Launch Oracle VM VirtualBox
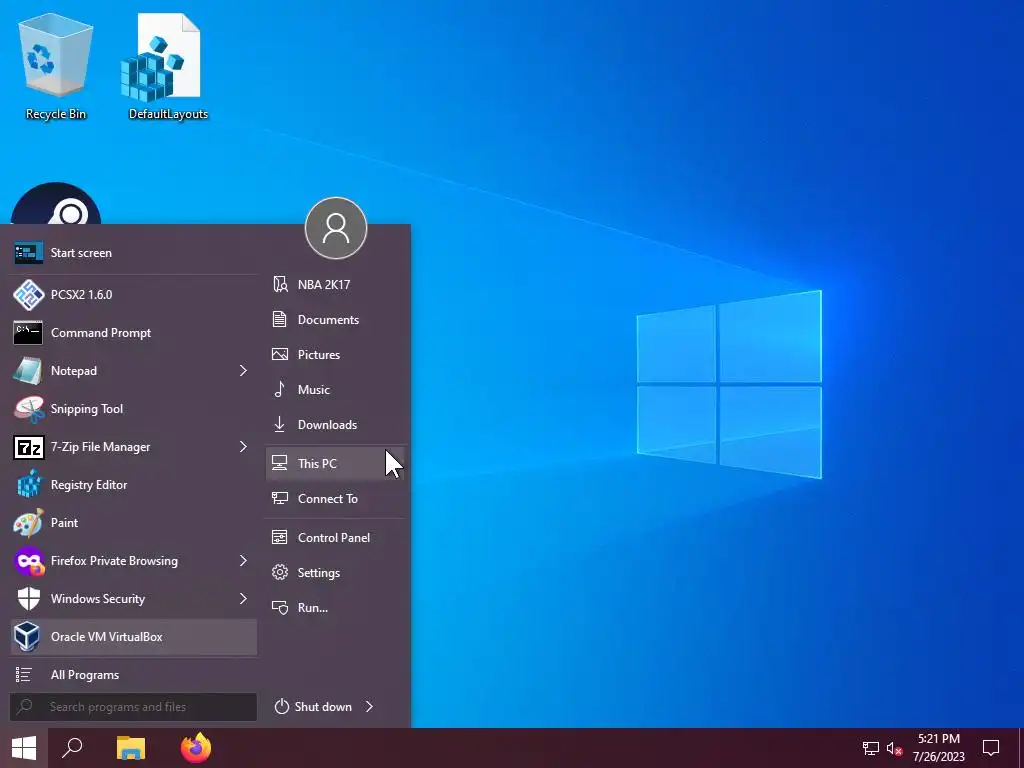The height and width of the screenshot is (768, 1024). pyautogui.click(x=133, y=637)
